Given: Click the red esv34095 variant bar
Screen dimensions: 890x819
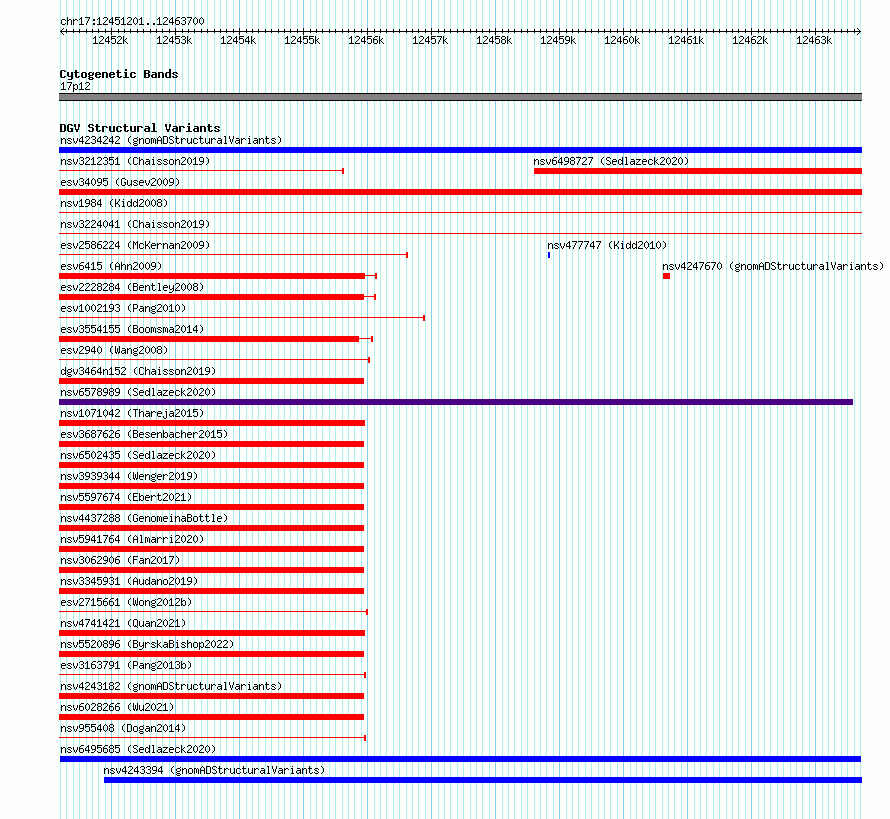Looking at the screenshot, I should pos(460,192).
